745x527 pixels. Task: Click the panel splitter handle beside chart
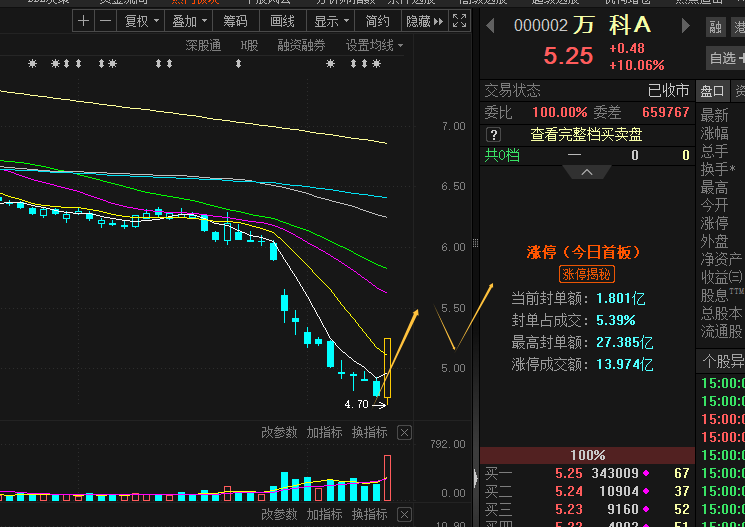475,244
